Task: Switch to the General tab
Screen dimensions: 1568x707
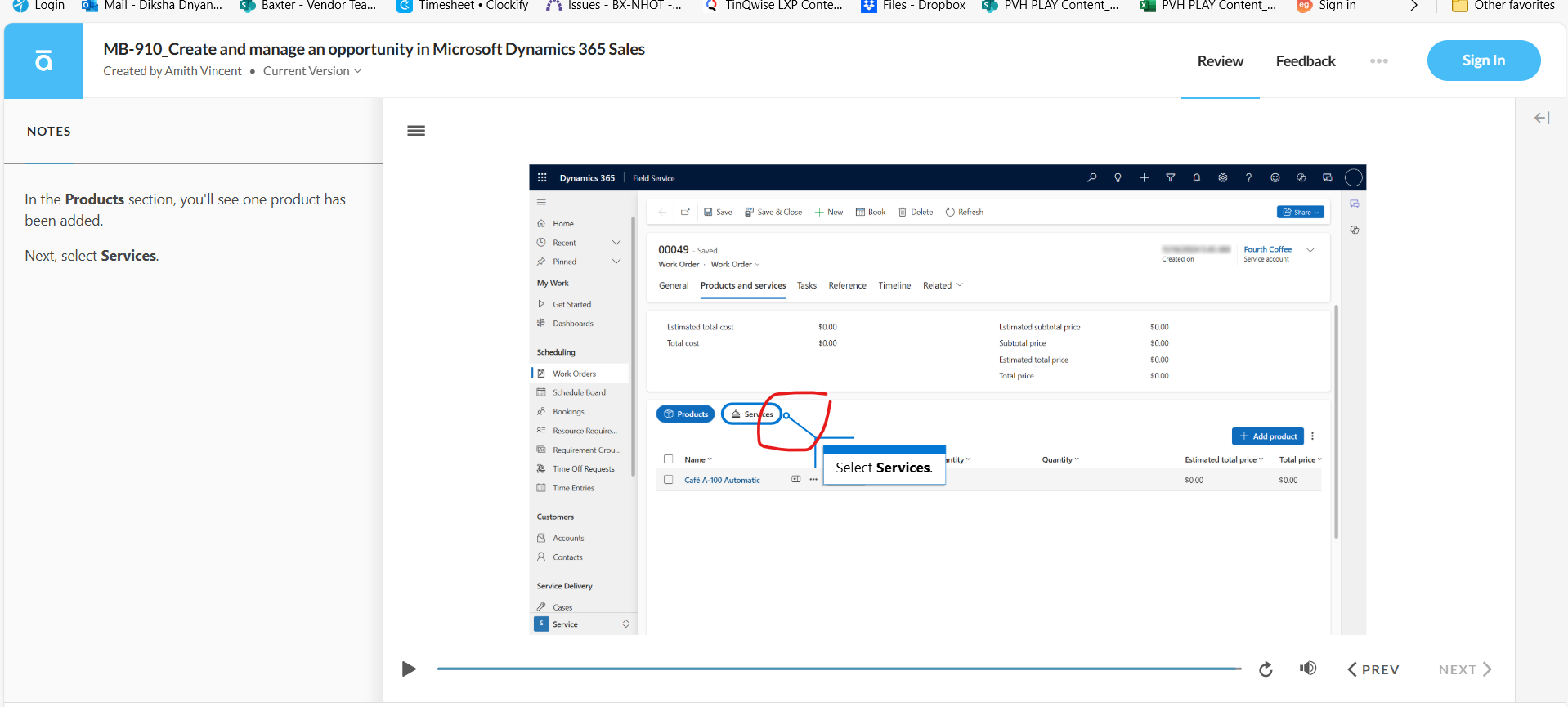Action: coord(674,285)
